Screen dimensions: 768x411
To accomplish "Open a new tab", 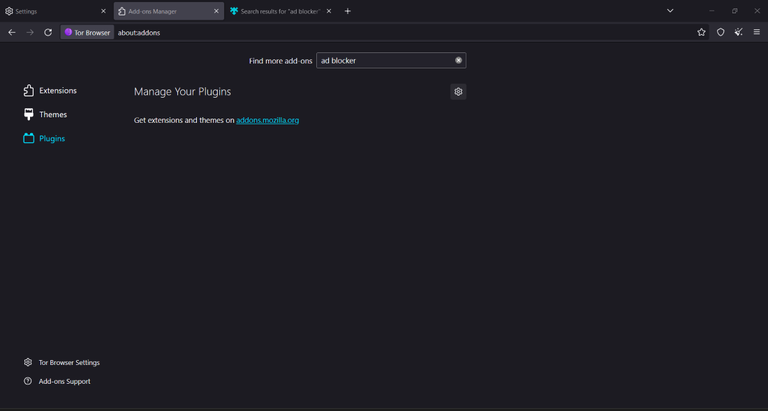I will [348, 11].
